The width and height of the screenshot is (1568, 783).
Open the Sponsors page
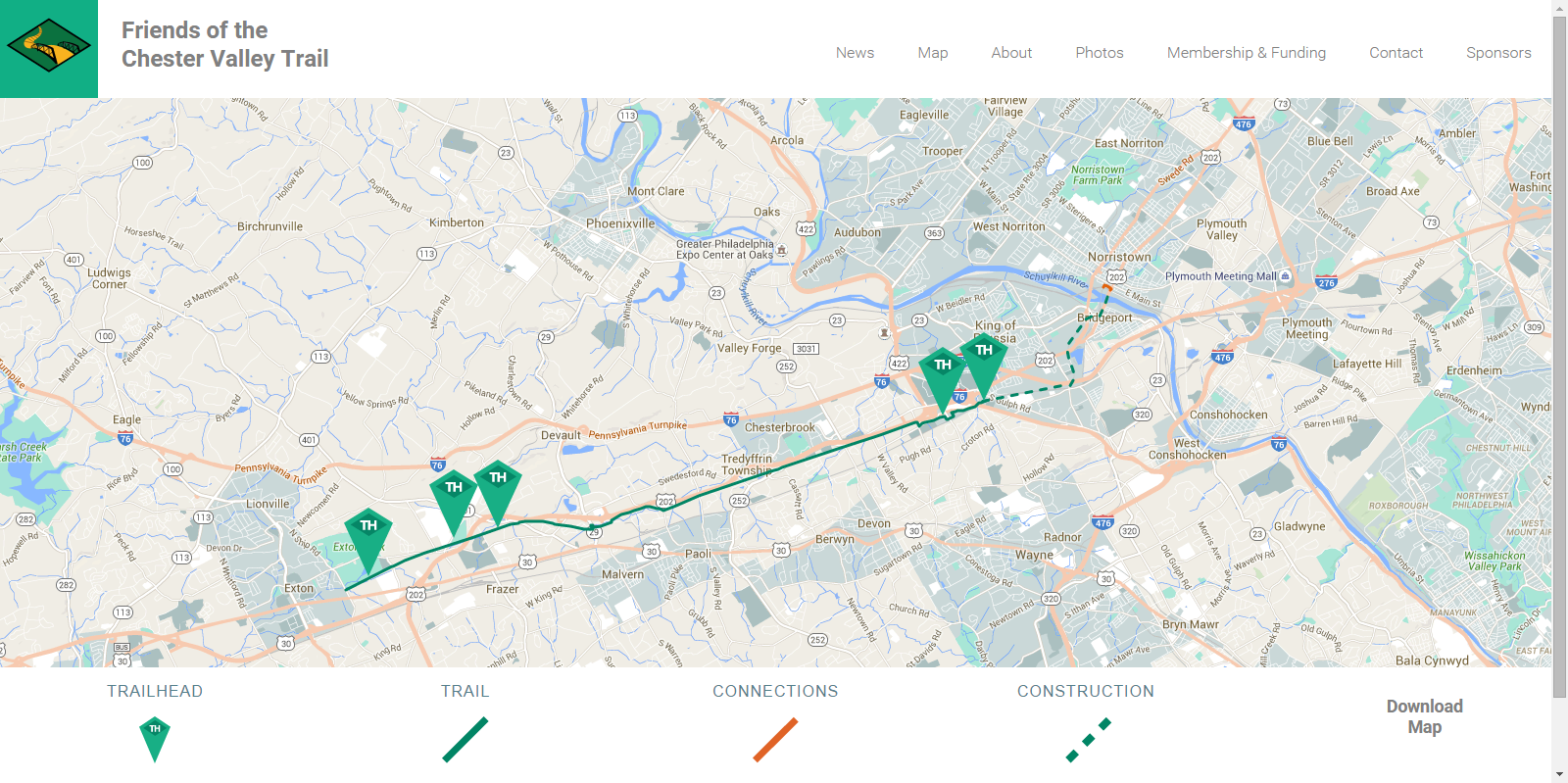pyautogui.click(x=1498, y=53)
